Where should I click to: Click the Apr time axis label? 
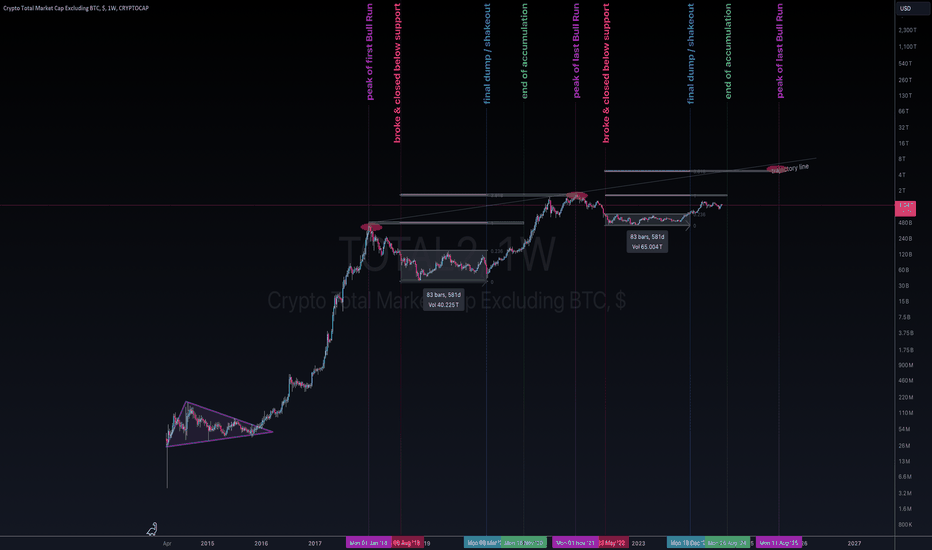pyautogui.click(x=167, y=543)
